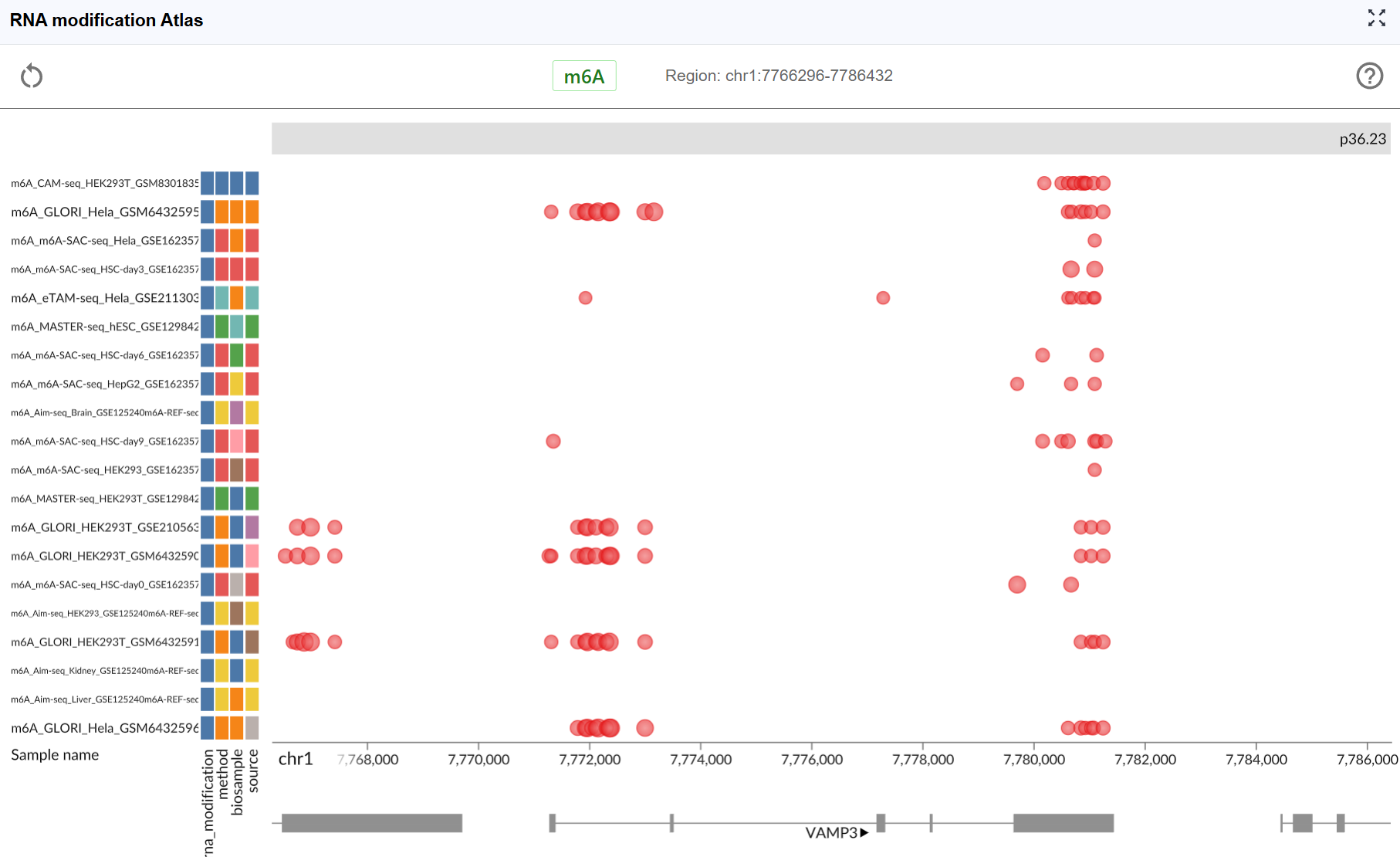Click the rotated biosample column header
Image resolution: width=1400 pixels, height=857 pixels.
[x=237, y=781]
